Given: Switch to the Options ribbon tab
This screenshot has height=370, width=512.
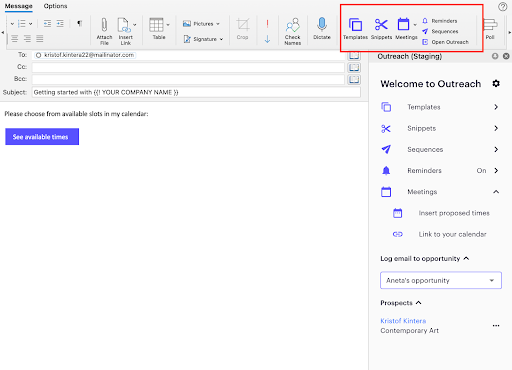Looking at the screenshot, I should click(55, 6).
